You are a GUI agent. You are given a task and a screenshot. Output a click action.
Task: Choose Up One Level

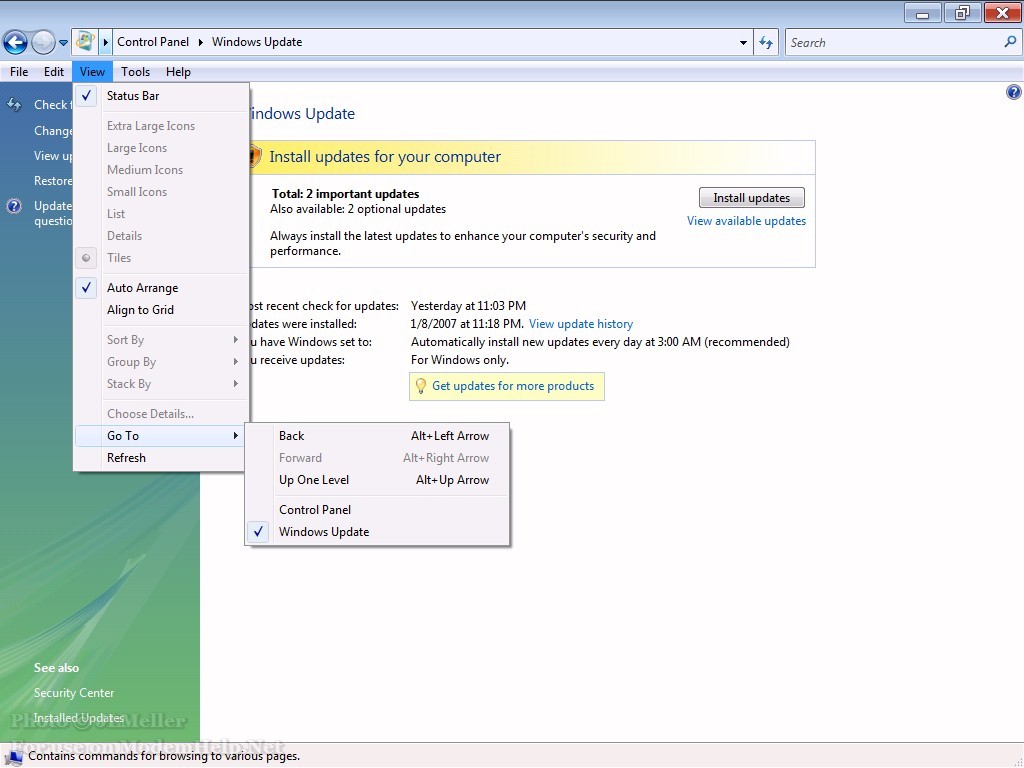click(377, 480)
